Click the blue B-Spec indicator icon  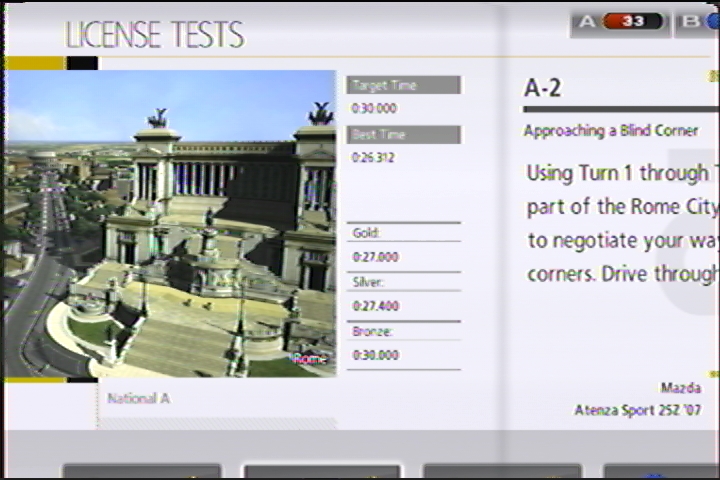click(712, 21)
